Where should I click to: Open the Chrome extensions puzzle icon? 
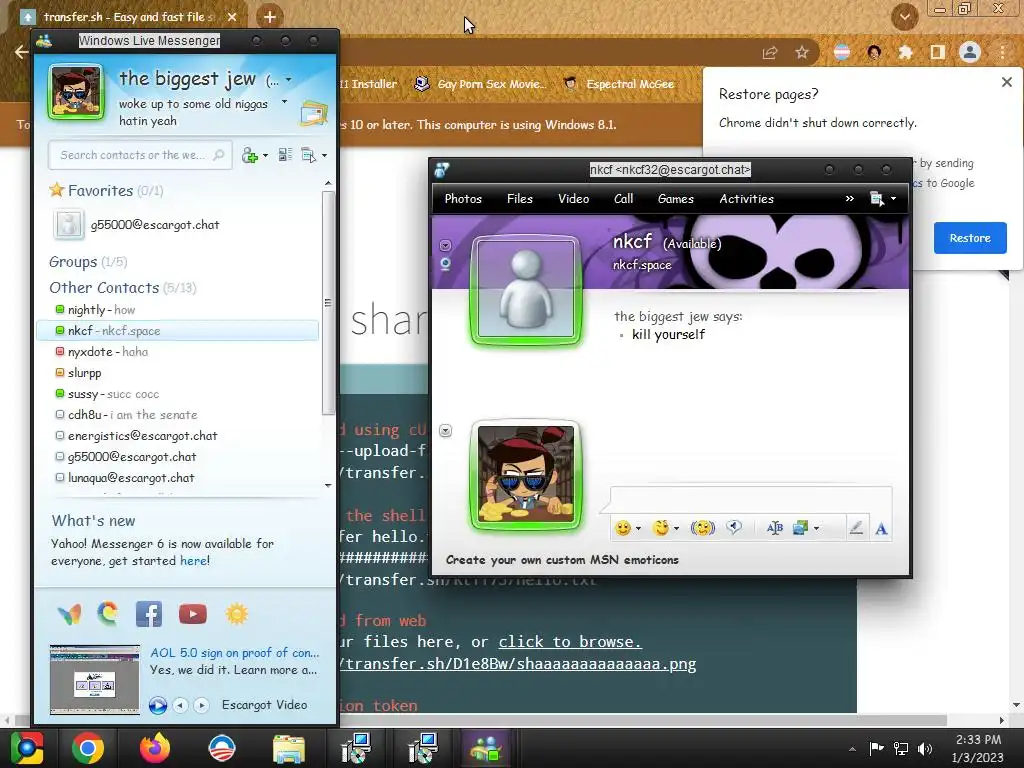[905, 52]
